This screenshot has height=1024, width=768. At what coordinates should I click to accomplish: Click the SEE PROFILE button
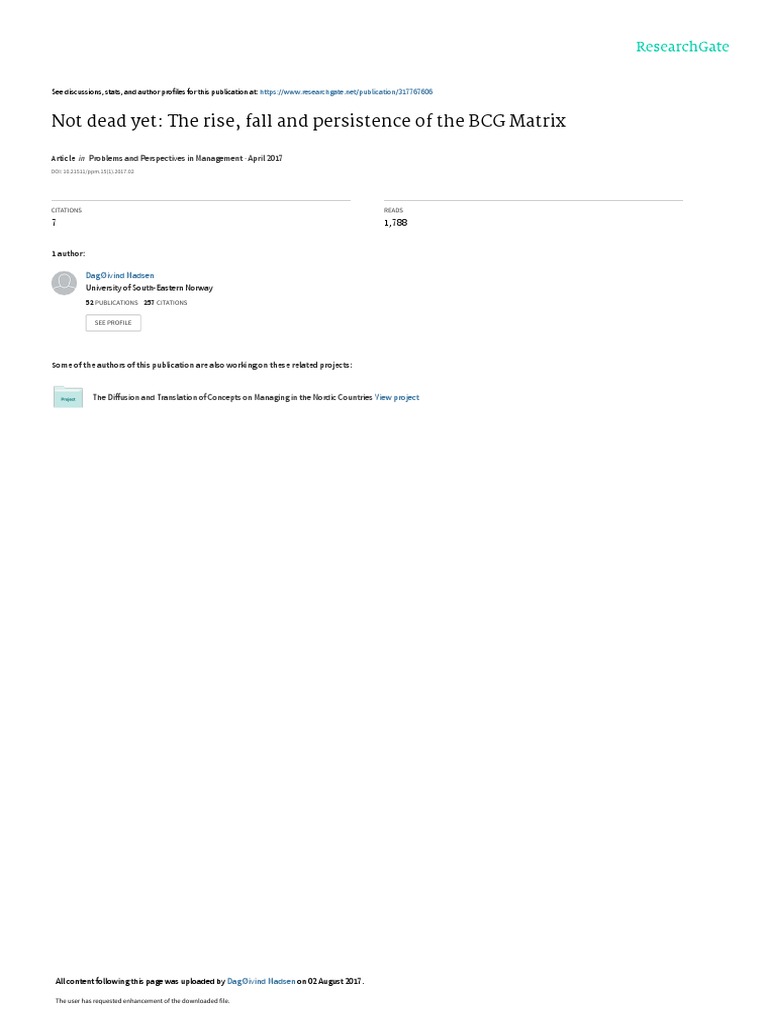[x=113, y=323]
